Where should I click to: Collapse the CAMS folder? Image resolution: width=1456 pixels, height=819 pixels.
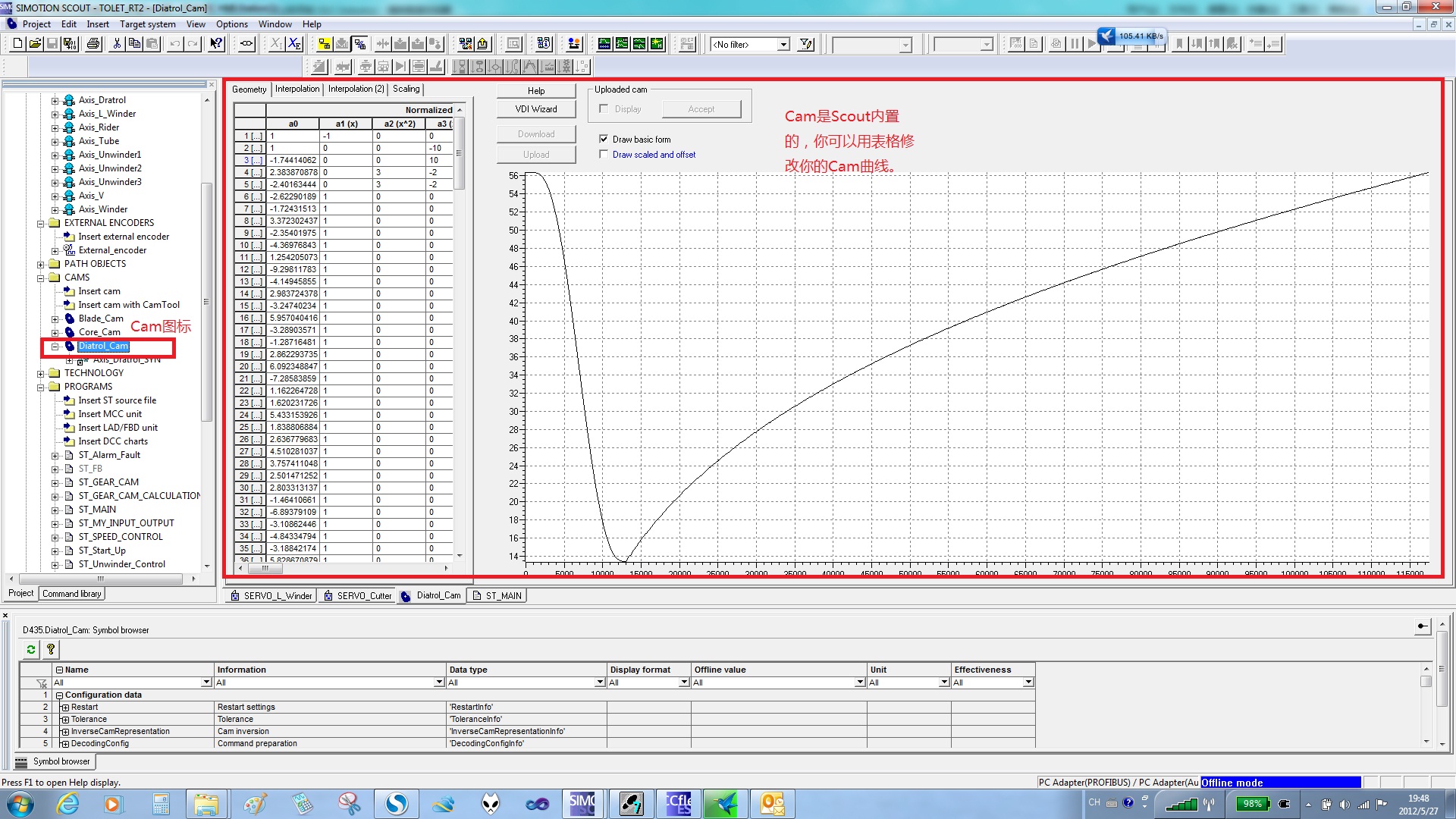41,278
